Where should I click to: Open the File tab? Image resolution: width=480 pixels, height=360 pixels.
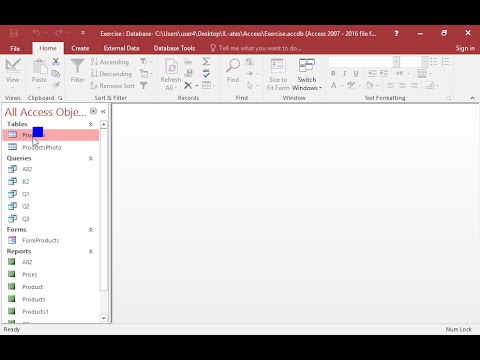(15, 48)
